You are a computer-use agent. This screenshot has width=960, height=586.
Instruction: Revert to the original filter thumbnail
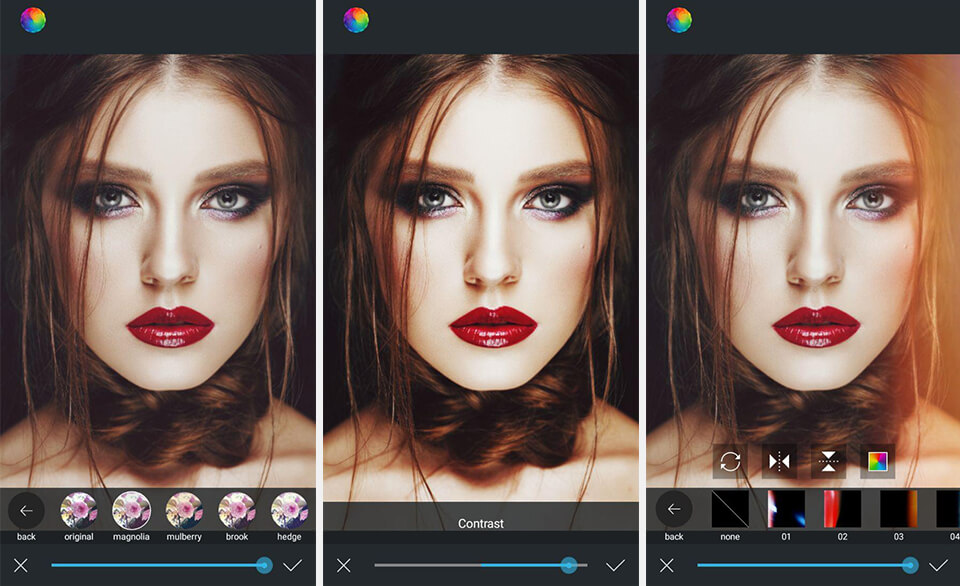coord(79,510)
